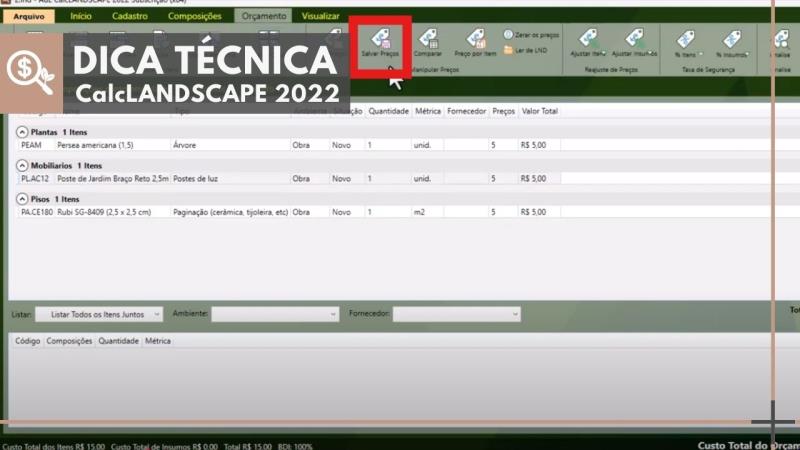Click Composições header in lower table
This screenshot has width=800, height=450.
[69, 341]
